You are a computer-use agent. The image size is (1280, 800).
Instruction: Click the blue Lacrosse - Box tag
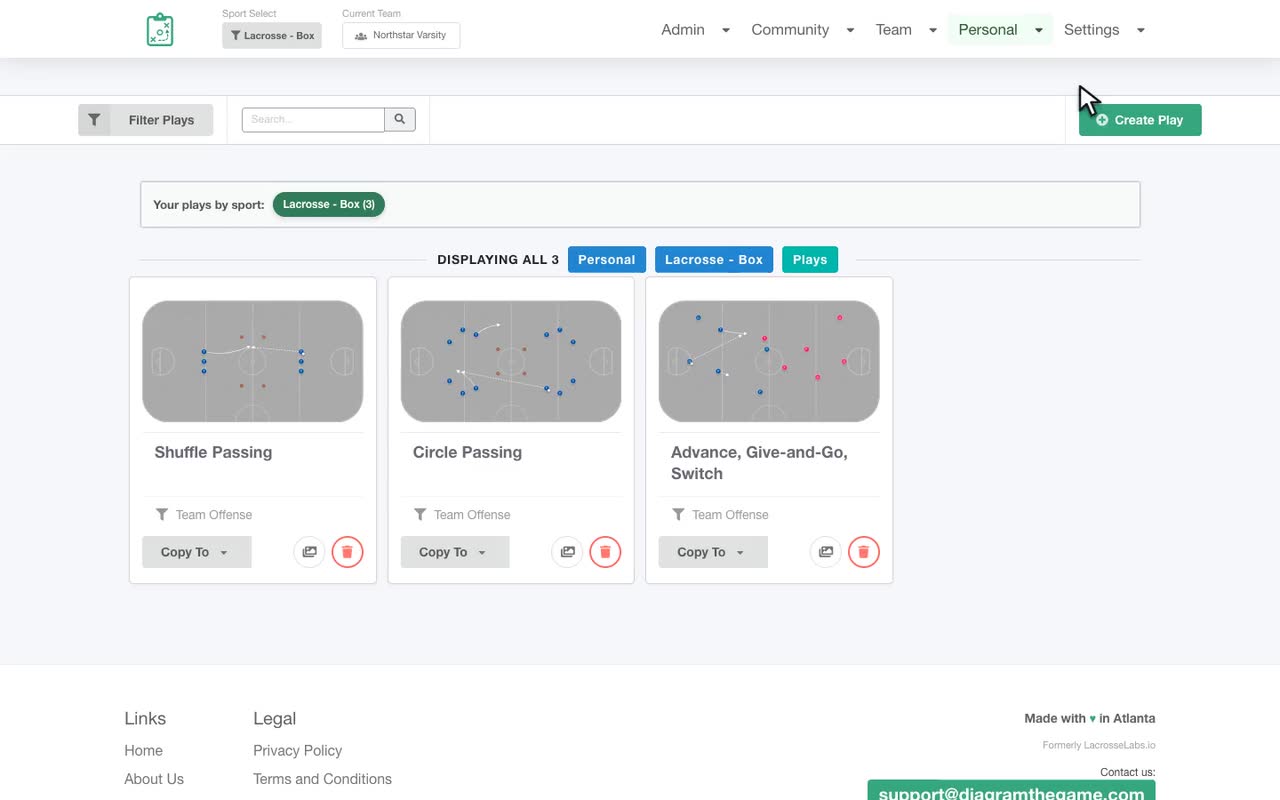[x=714, y=259]
